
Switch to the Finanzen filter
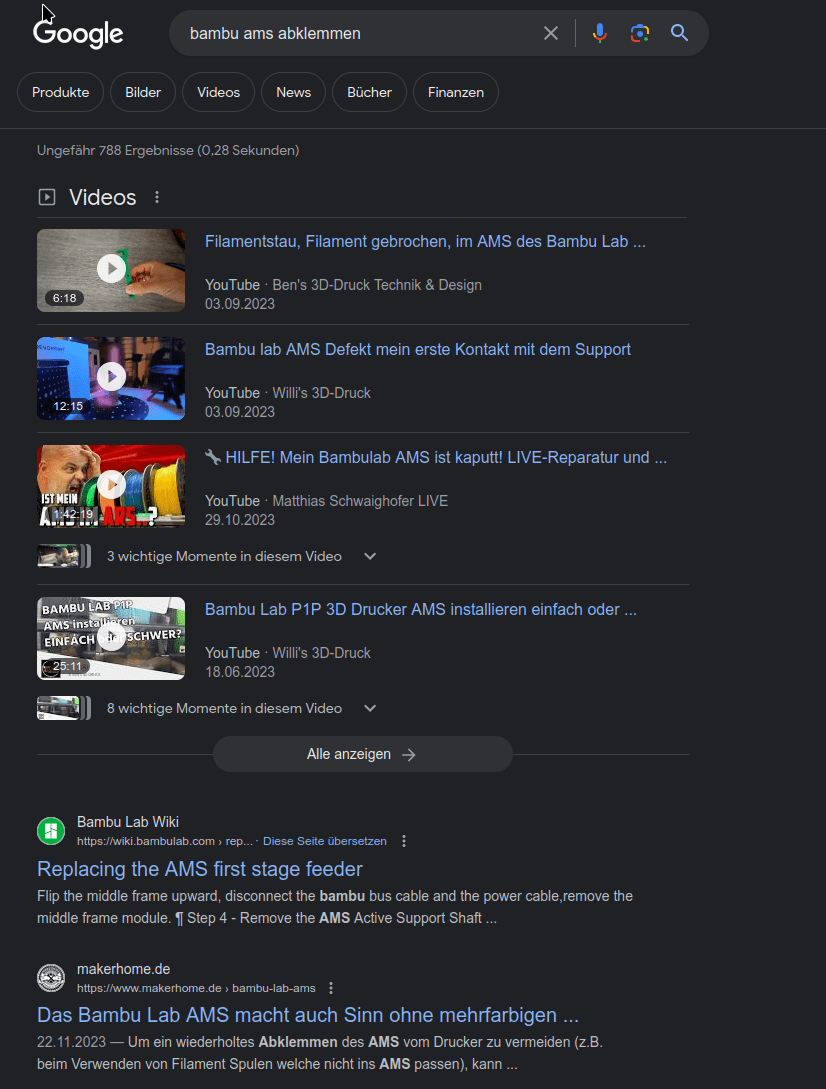[456, 92]
